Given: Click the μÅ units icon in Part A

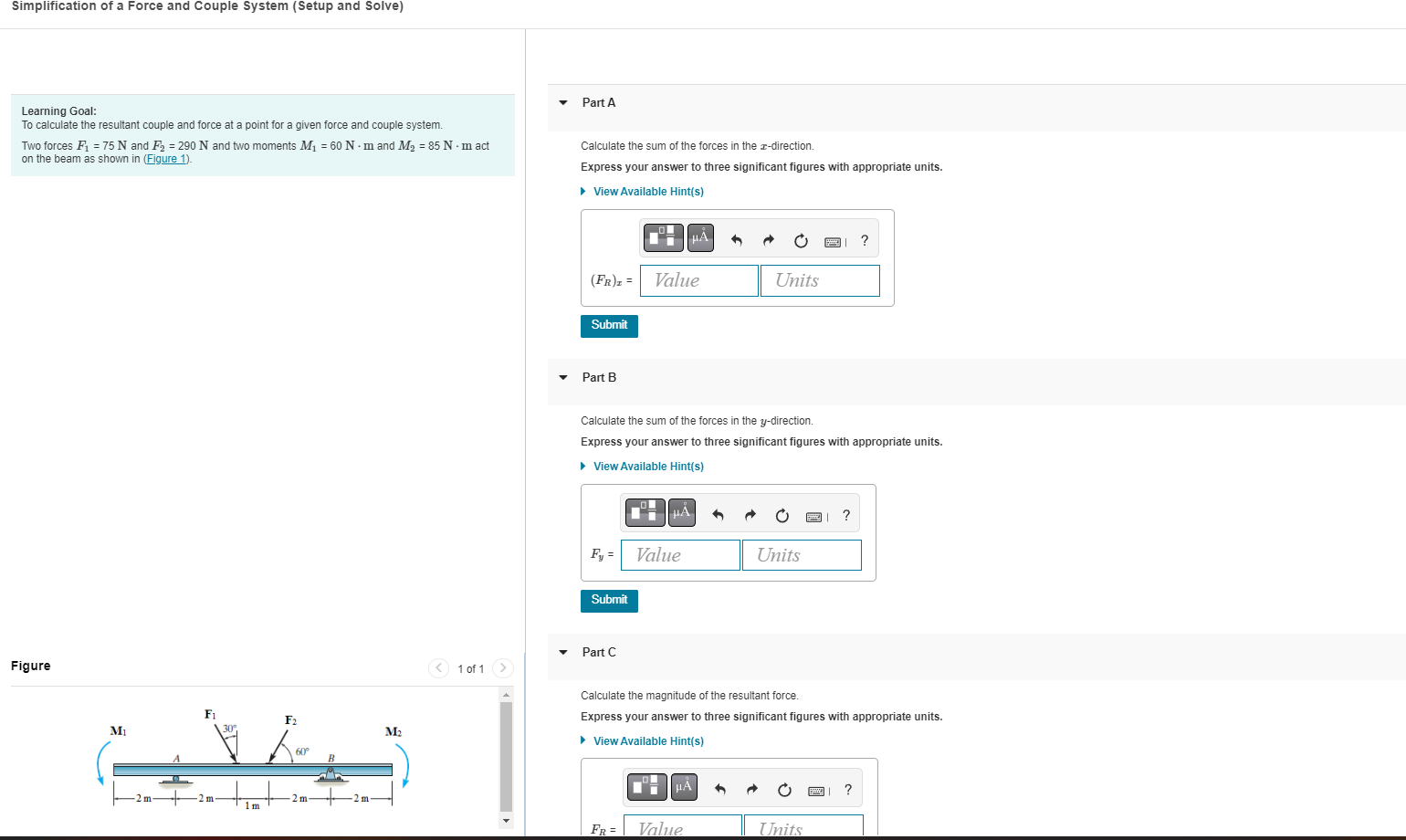Looking at the screenshot, I should 699,237.
